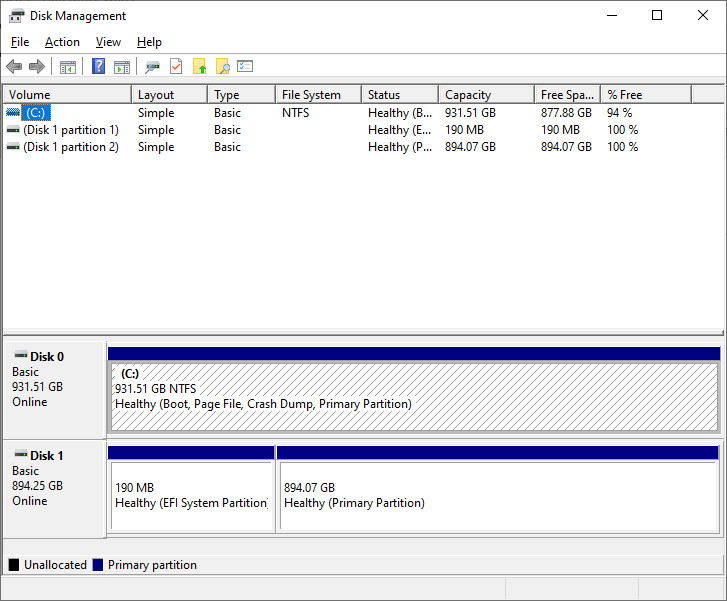
Task: Close the Disk Management window
Action: point(702,15)
